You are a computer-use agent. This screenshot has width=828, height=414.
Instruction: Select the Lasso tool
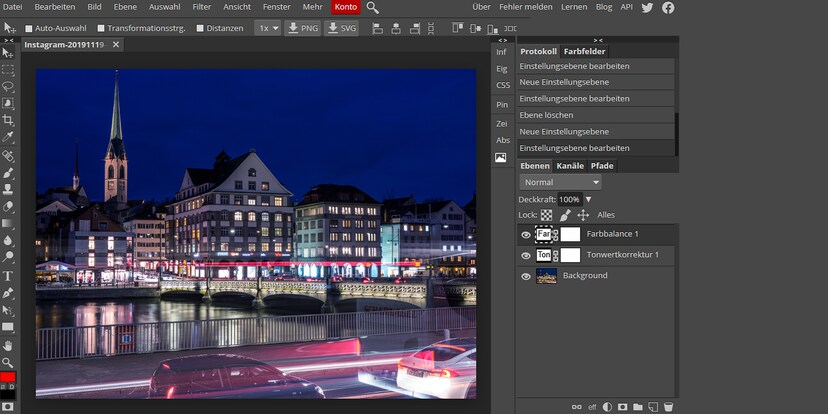[8, 87]
